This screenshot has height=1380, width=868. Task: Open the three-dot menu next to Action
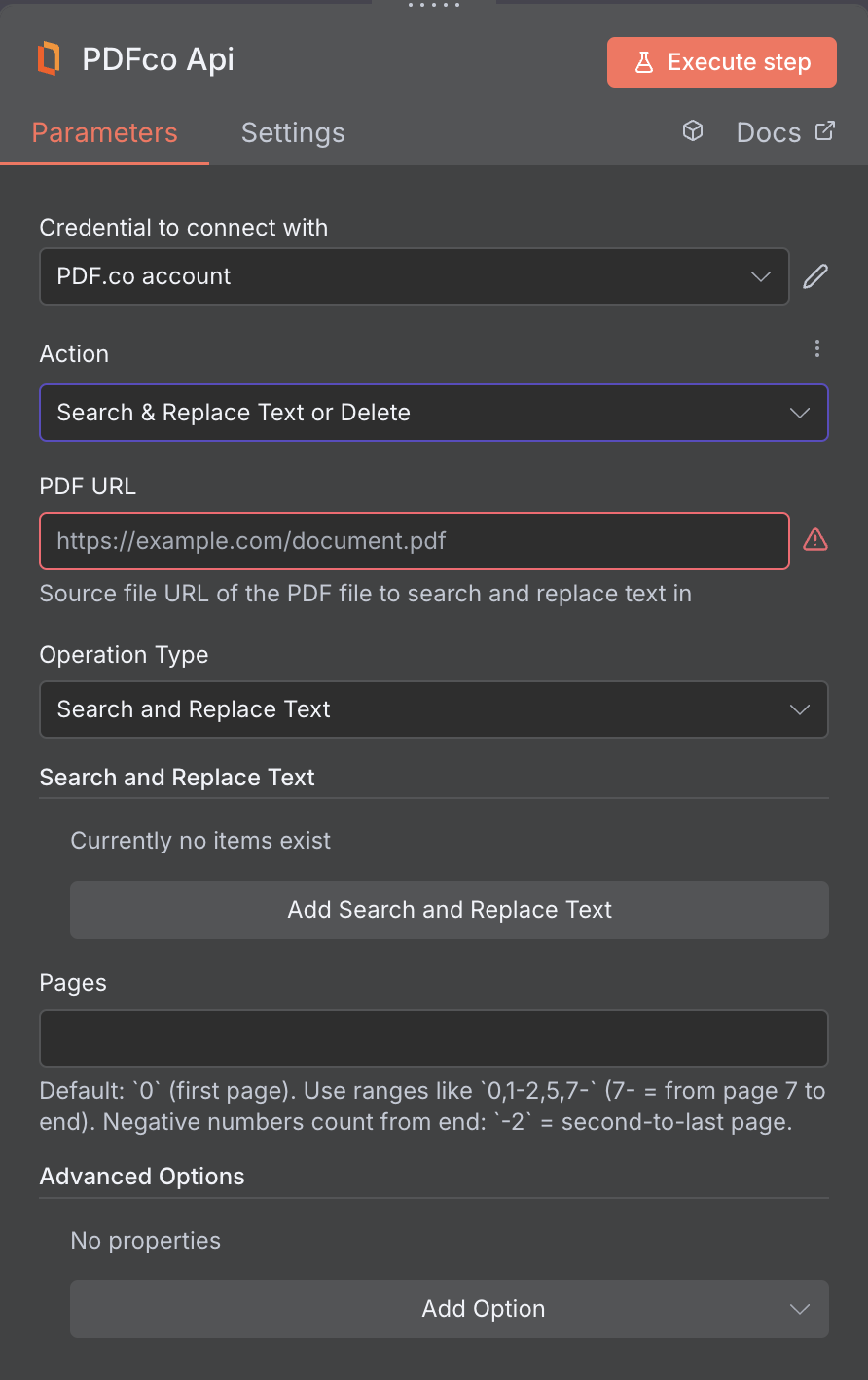coord(817,347)
